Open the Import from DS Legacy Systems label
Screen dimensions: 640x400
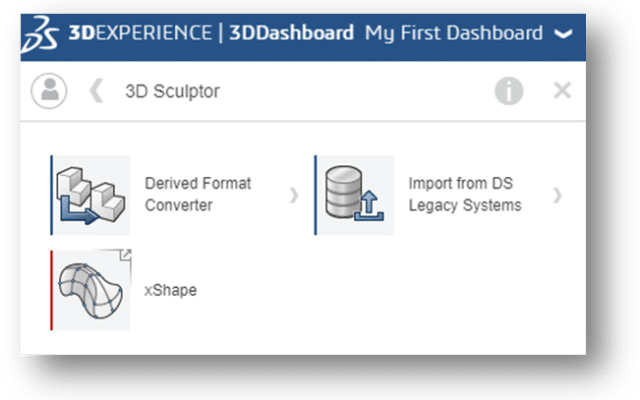pos(465,195)
